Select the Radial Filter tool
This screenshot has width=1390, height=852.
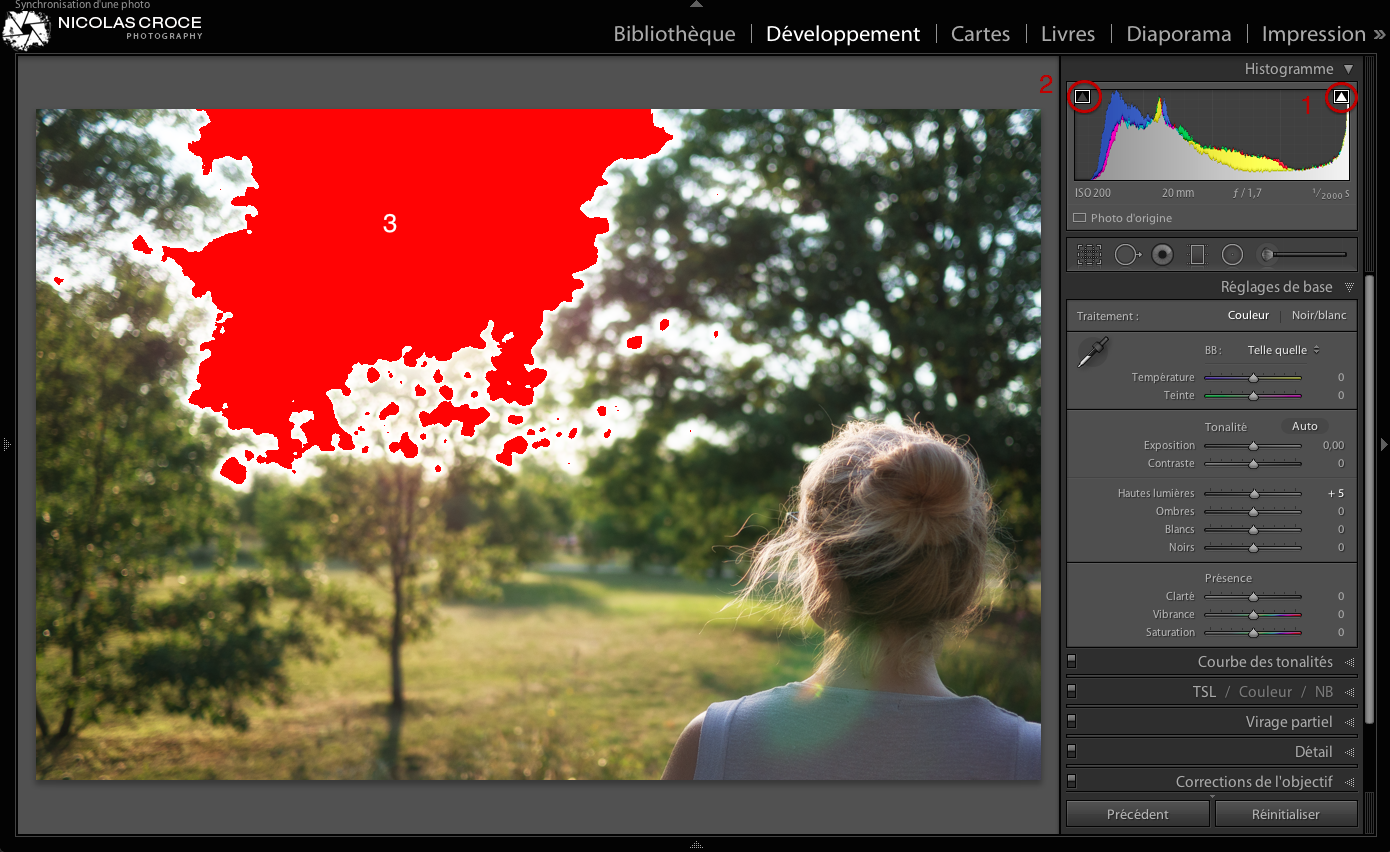point(1232,254)
